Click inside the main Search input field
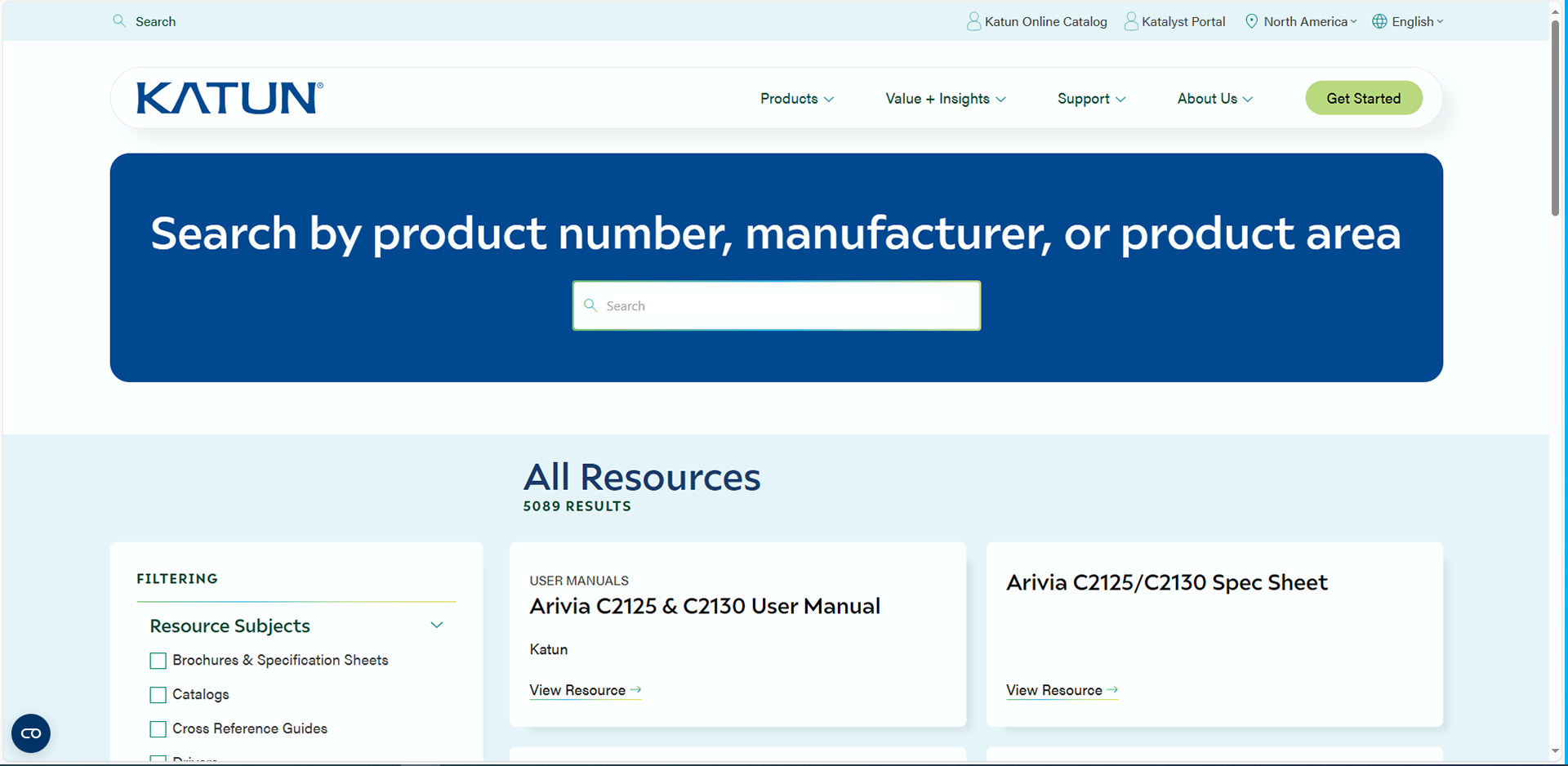1568x766 pixels. click(776, 305)
